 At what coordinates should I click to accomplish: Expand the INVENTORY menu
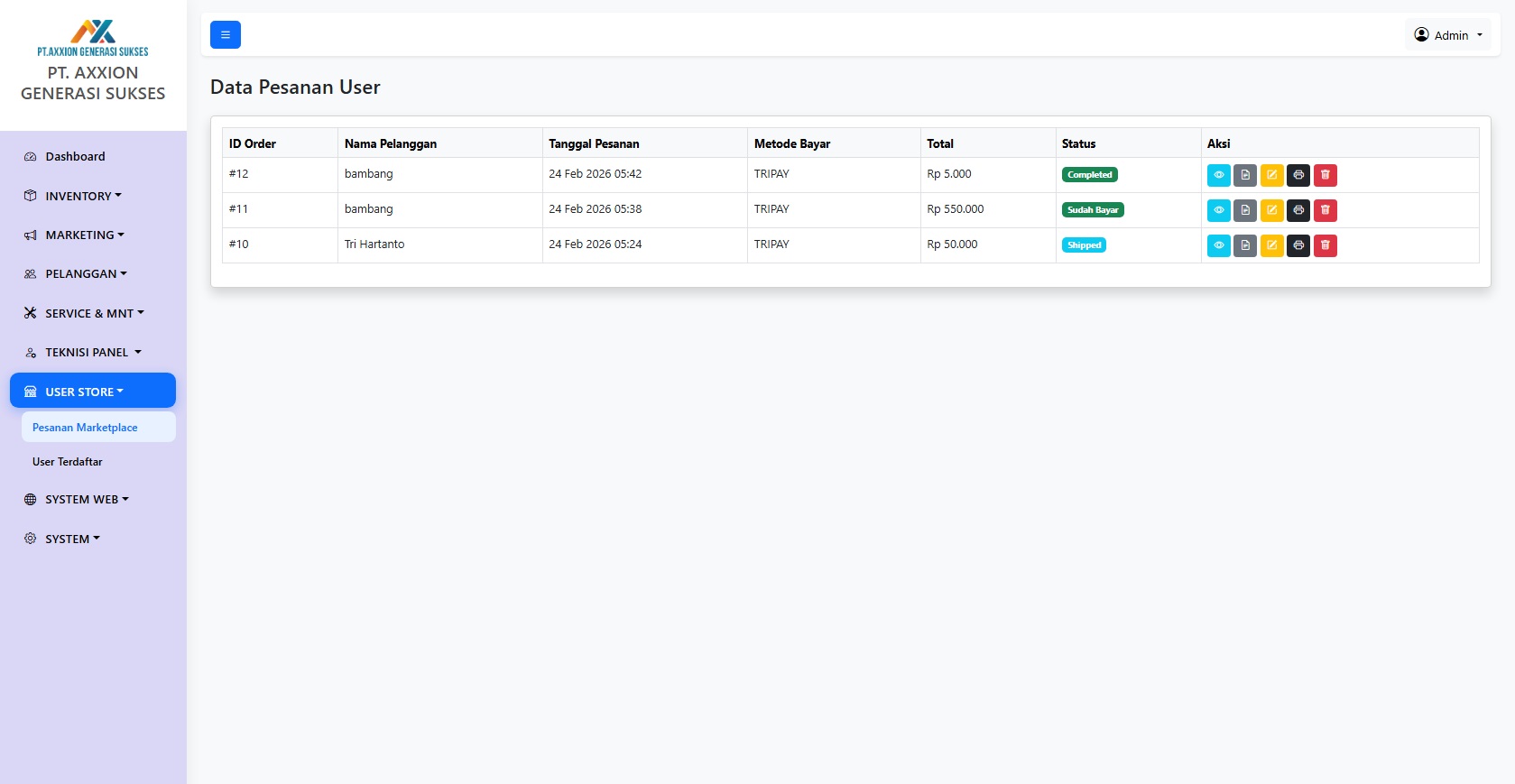point(93,196)
